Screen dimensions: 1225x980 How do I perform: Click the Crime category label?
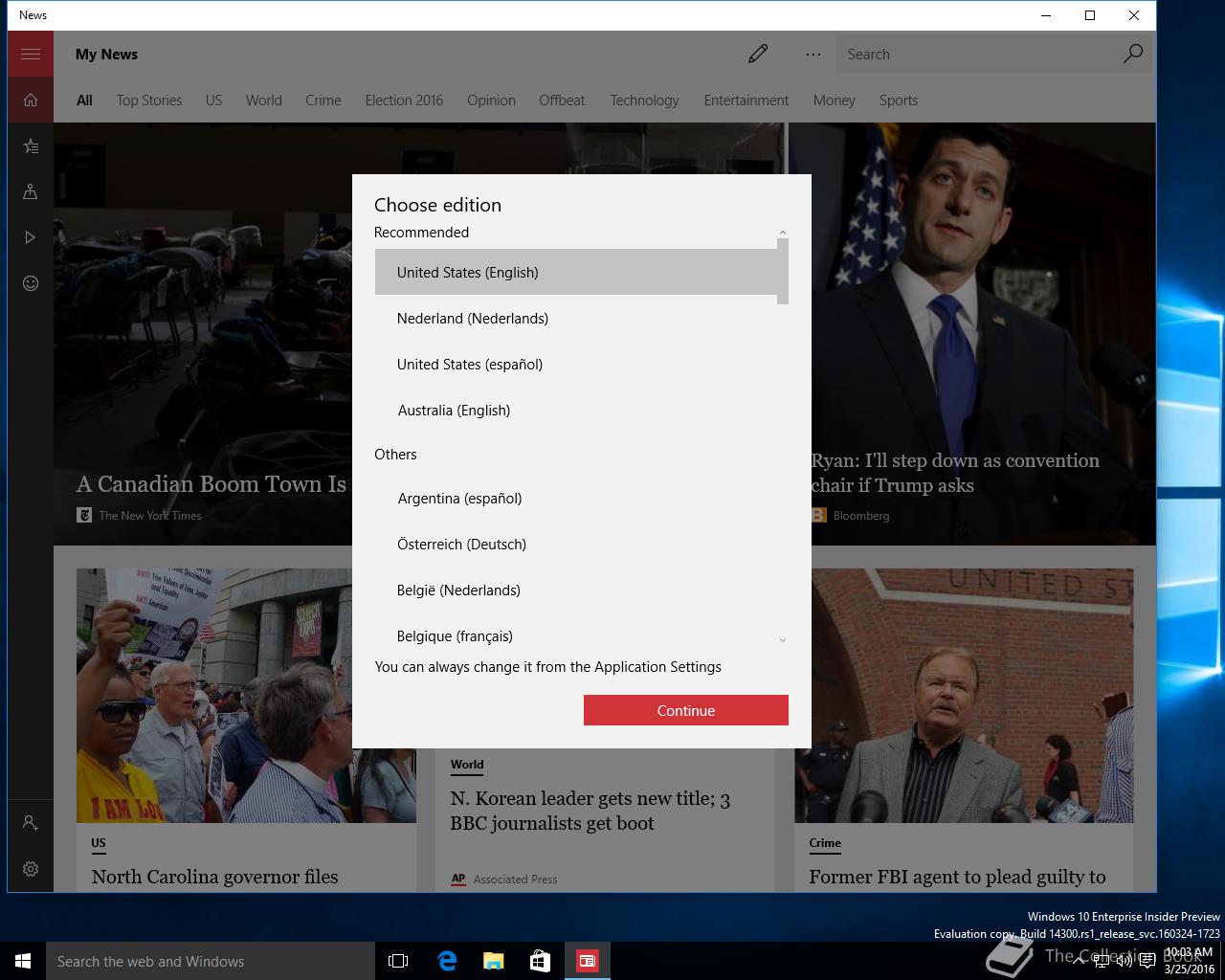(x=825, y=843)
